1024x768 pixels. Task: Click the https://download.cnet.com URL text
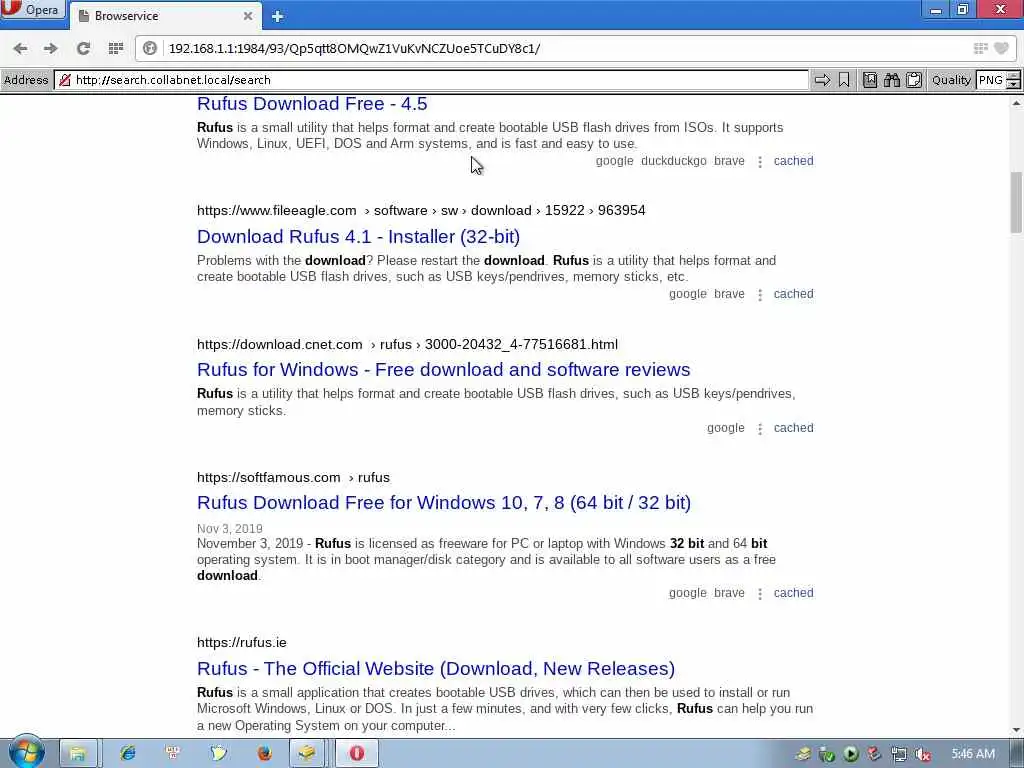(x=280, y=344)
